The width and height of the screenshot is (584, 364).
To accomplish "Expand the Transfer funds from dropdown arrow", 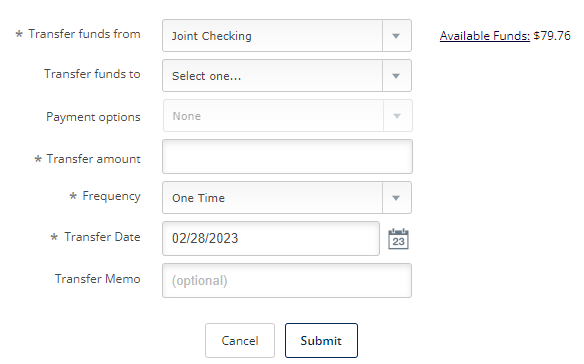I will point(396,36).
